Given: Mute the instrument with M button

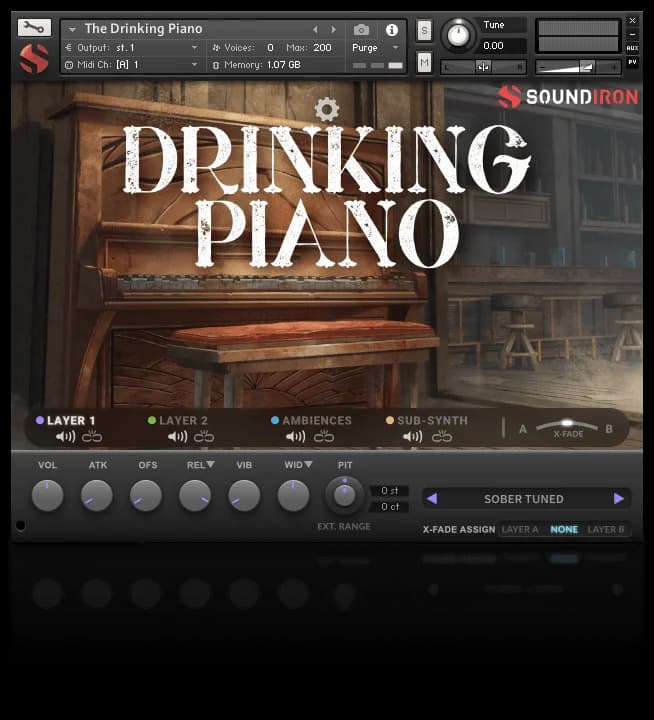Looking at the screenshot, I should coord(424,62).
